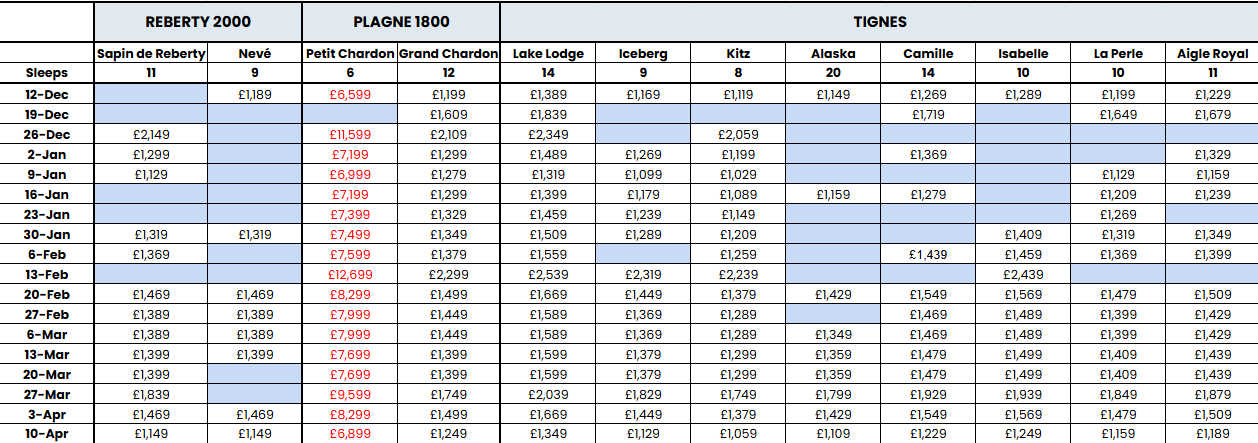1258x443 pixels.
Task: Select the 10-Apr date row label
Action: pyautogui.click(x=47, y=434)
